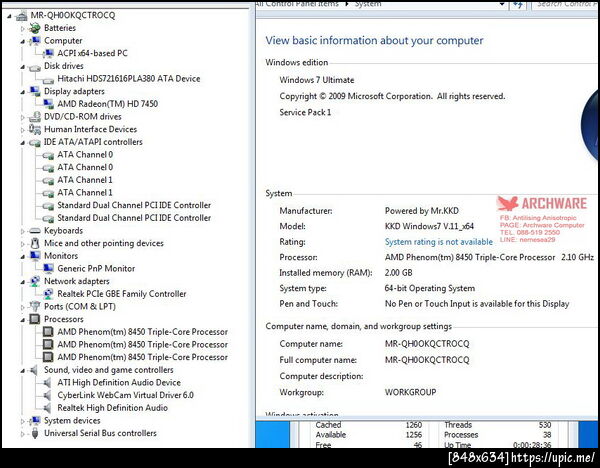Select Hitachi HDS721616PLA380 ATA Device
This screenshot has width=600, height=468.
point(129,78)
